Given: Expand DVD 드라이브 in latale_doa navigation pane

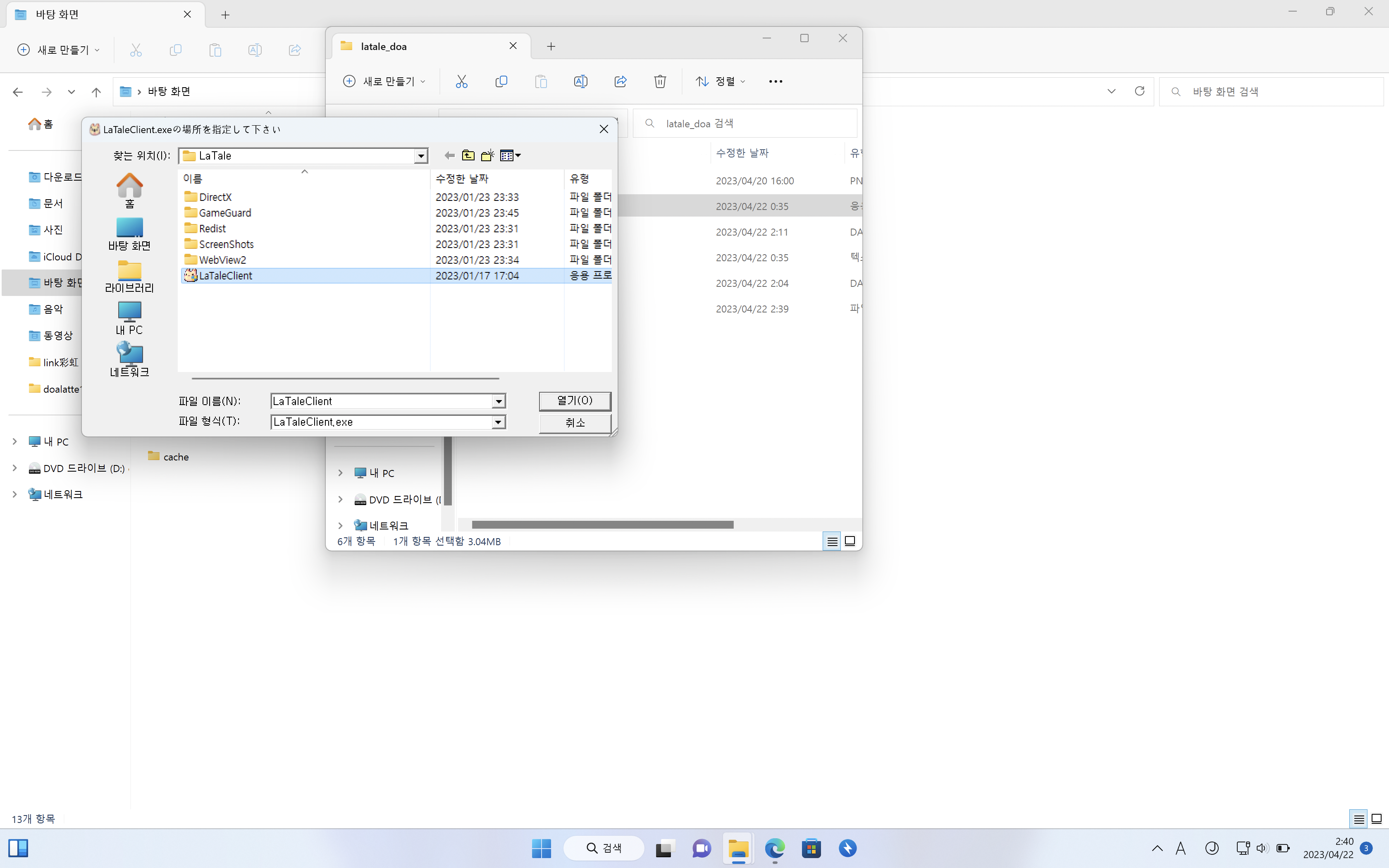Looking at the screenshot, I should (340, 499).
